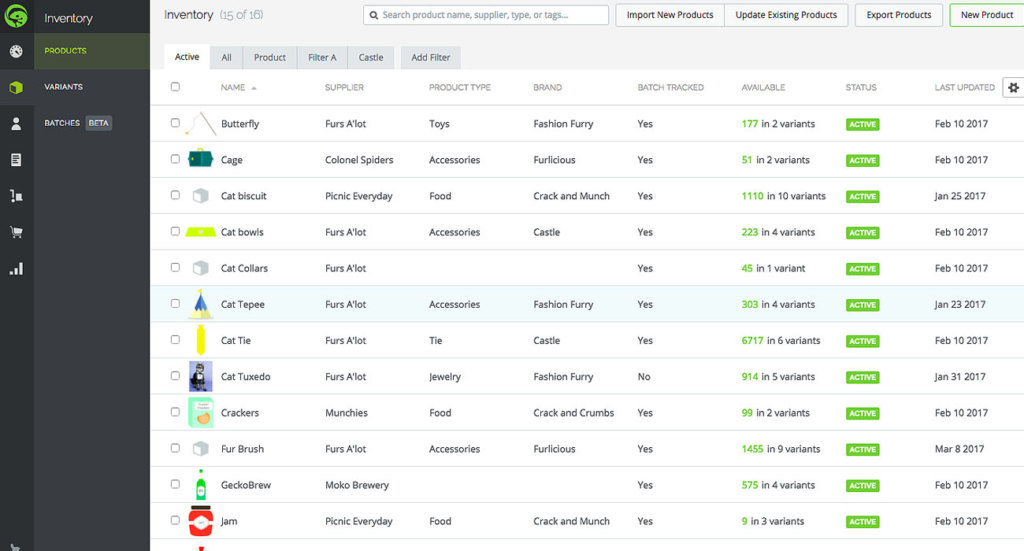The image size is (1024, 551).
Task: Click the Cat biscuit placeholder box icon
Action: coord(200,195)
